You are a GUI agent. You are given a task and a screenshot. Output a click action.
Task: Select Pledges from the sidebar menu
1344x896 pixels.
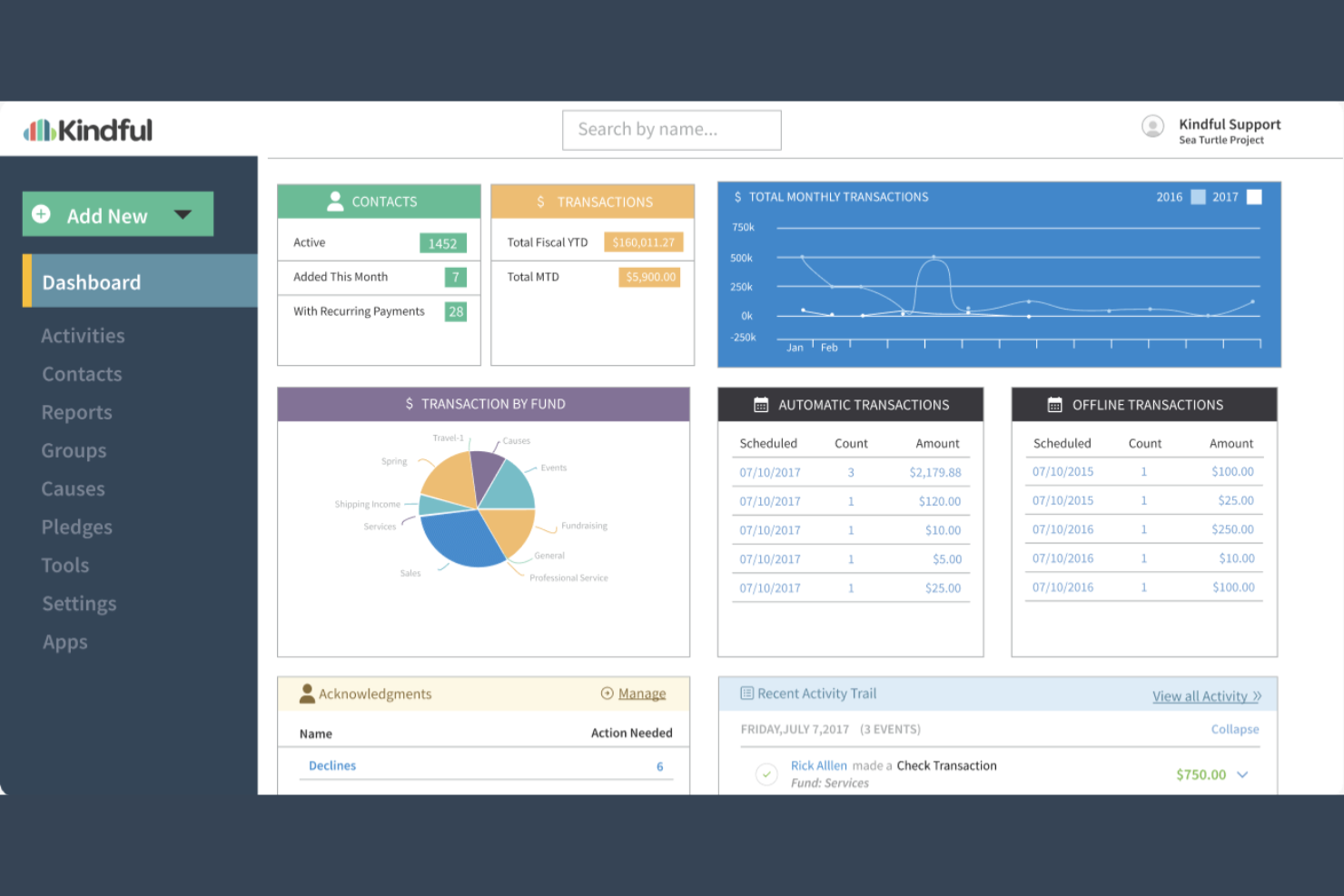76,527
